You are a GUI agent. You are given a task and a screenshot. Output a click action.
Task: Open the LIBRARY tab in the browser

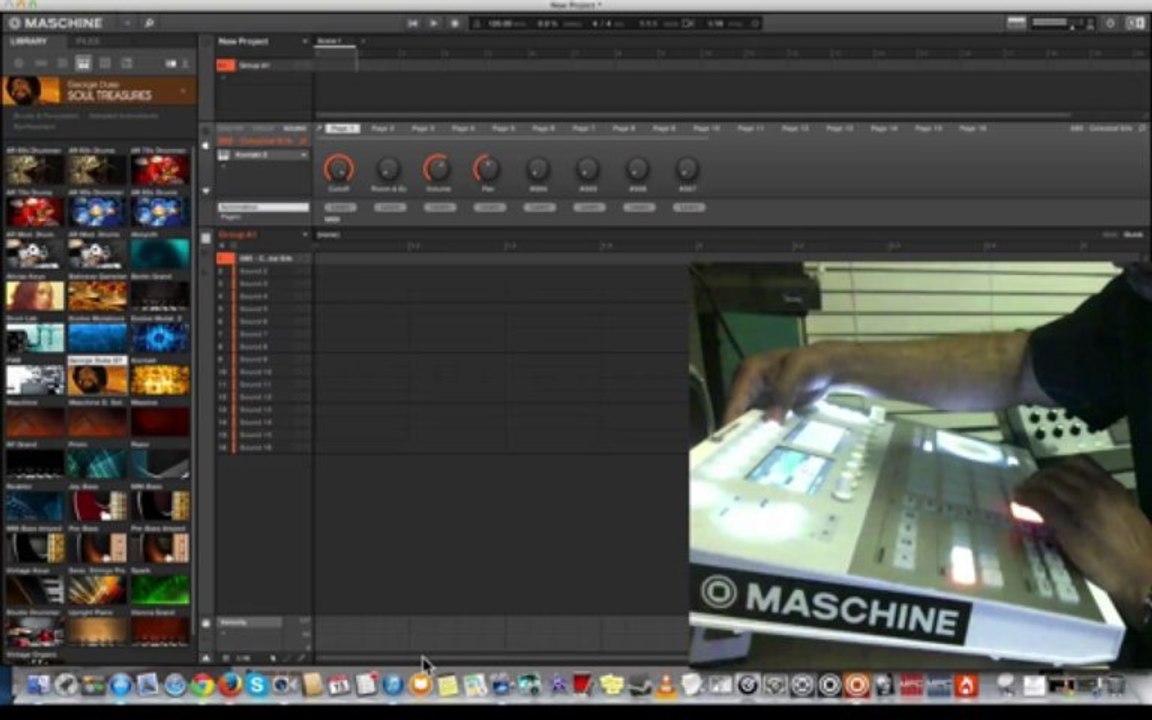pyautogui.click(x=29, y=42)
